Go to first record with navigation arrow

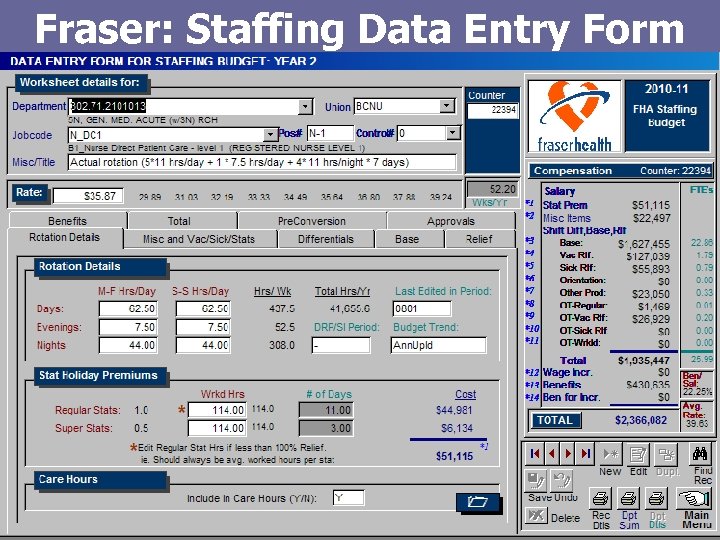click(x=534, y=454)
